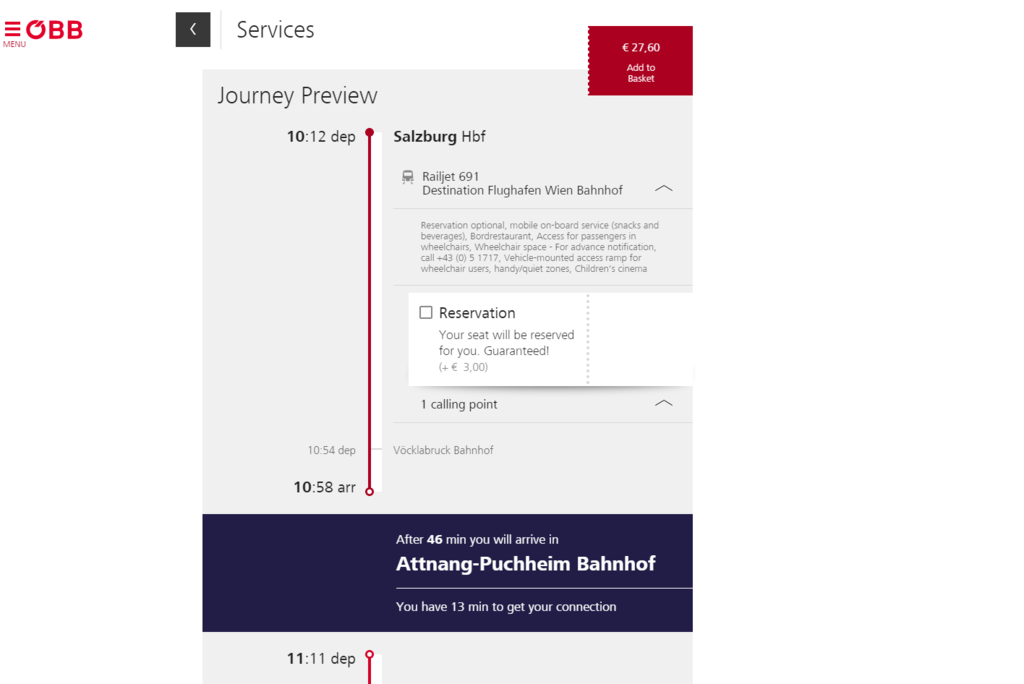Click the 11:11 departure timeline marker

pos(369,655)
